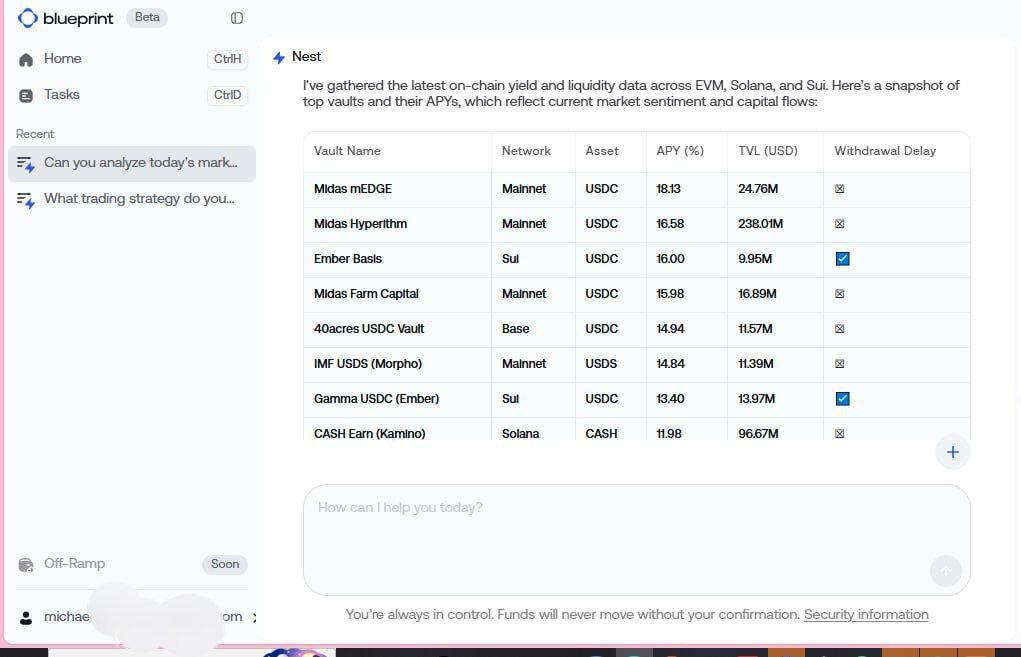Click the Solana network cell
Screen dimensions: 1021x657
click(x=520, y=434)
